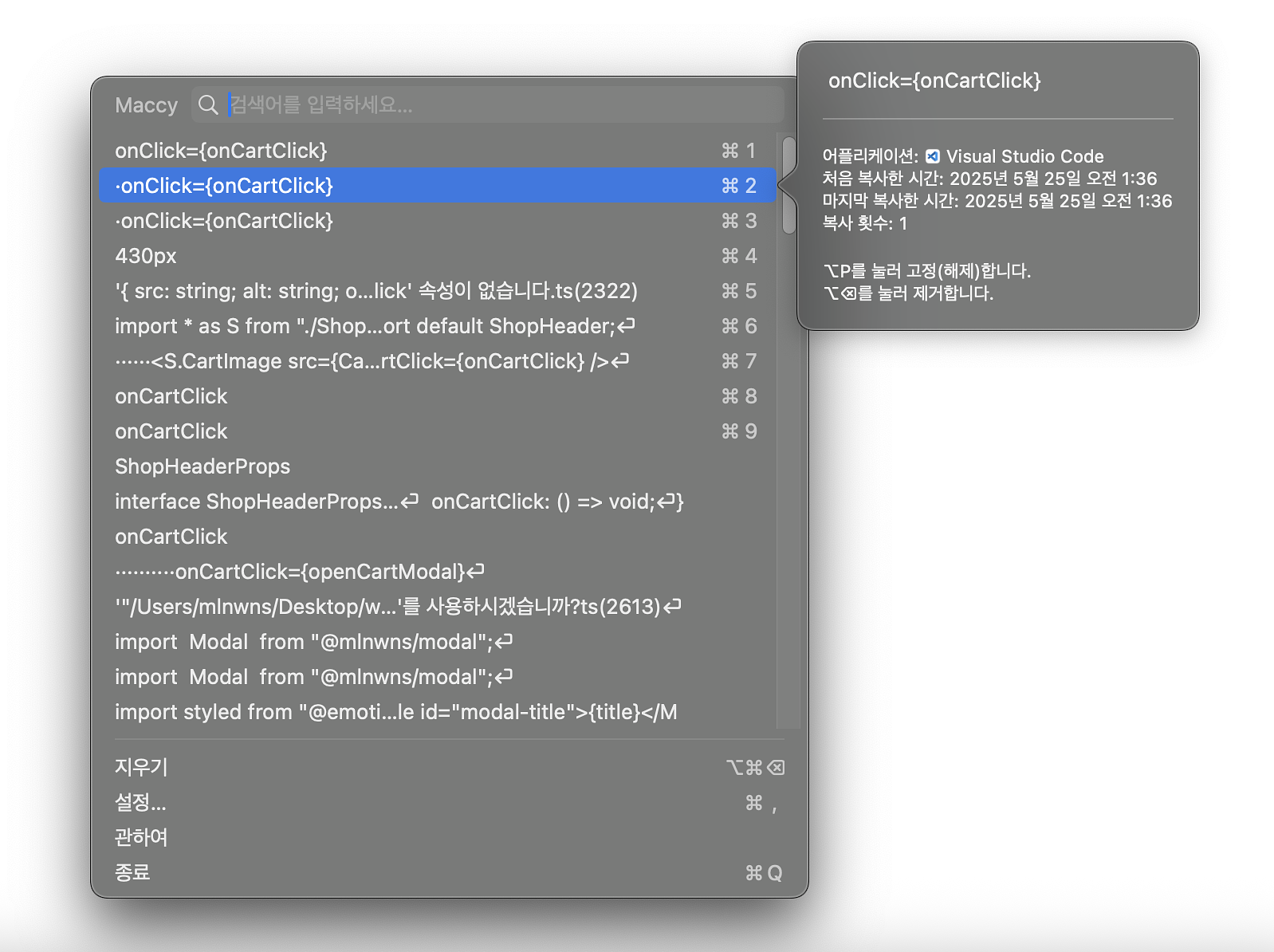
Task: Open 설정... preferences
Action: coord(141,802)
